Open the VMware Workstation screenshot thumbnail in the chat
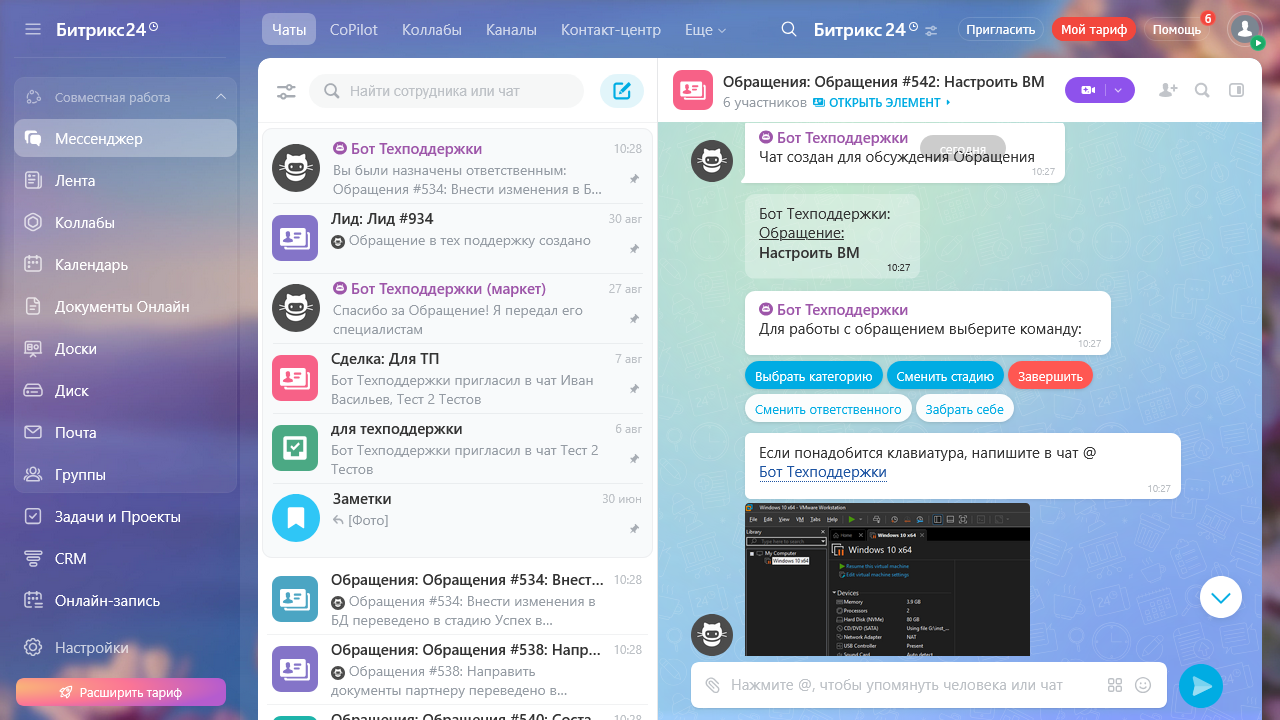 (887, 579)
